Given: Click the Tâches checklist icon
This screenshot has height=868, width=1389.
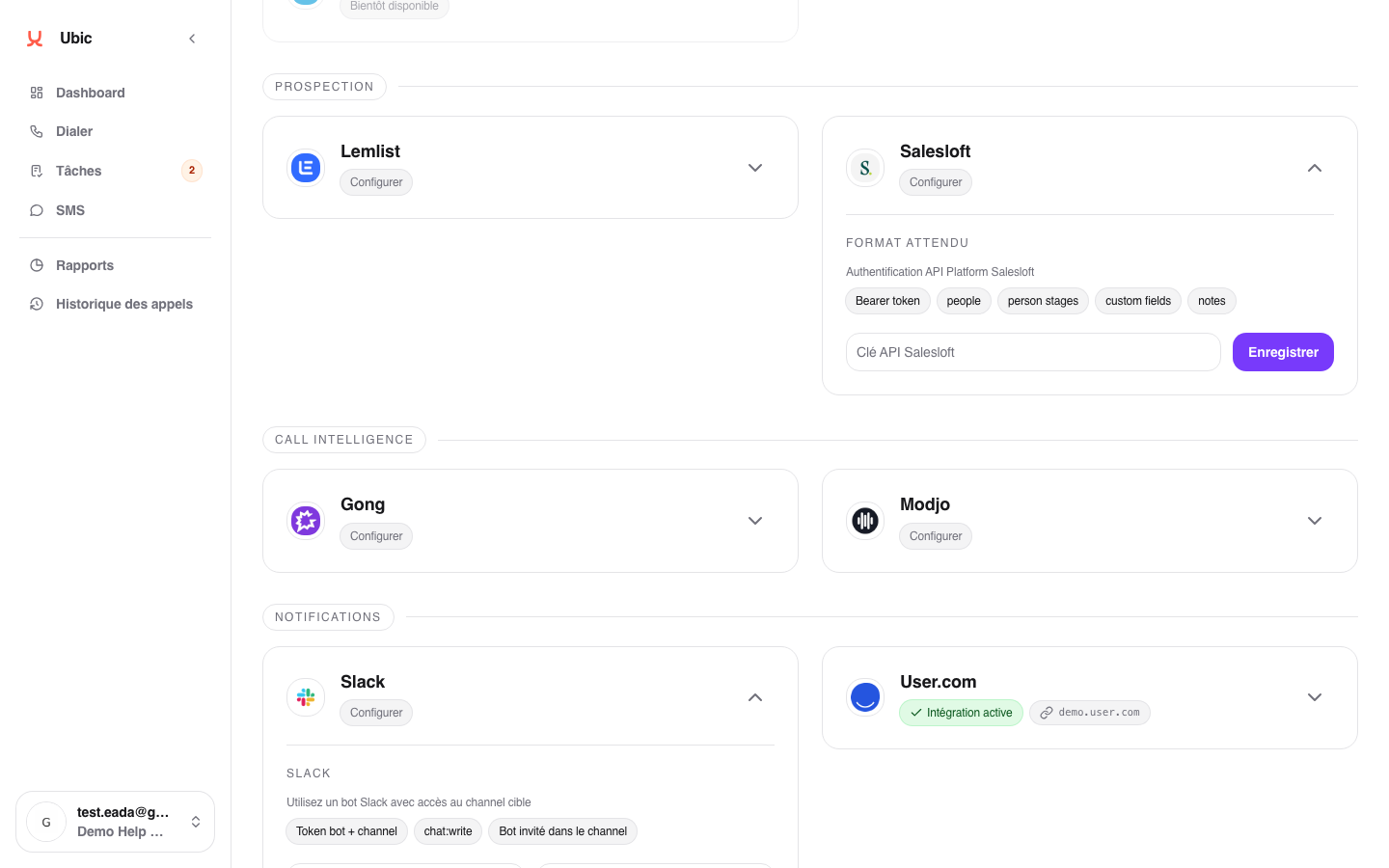Looking at the screenshot, I should click(37, 171).
